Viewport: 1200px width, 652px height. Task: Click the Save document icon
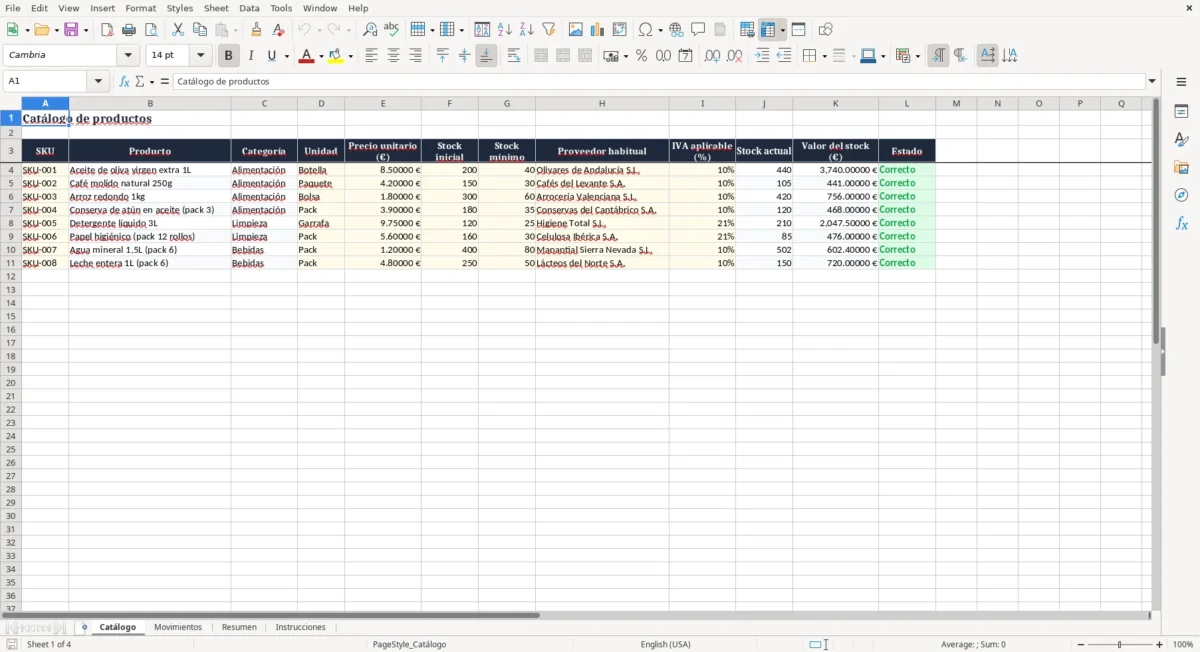[72, 30]
